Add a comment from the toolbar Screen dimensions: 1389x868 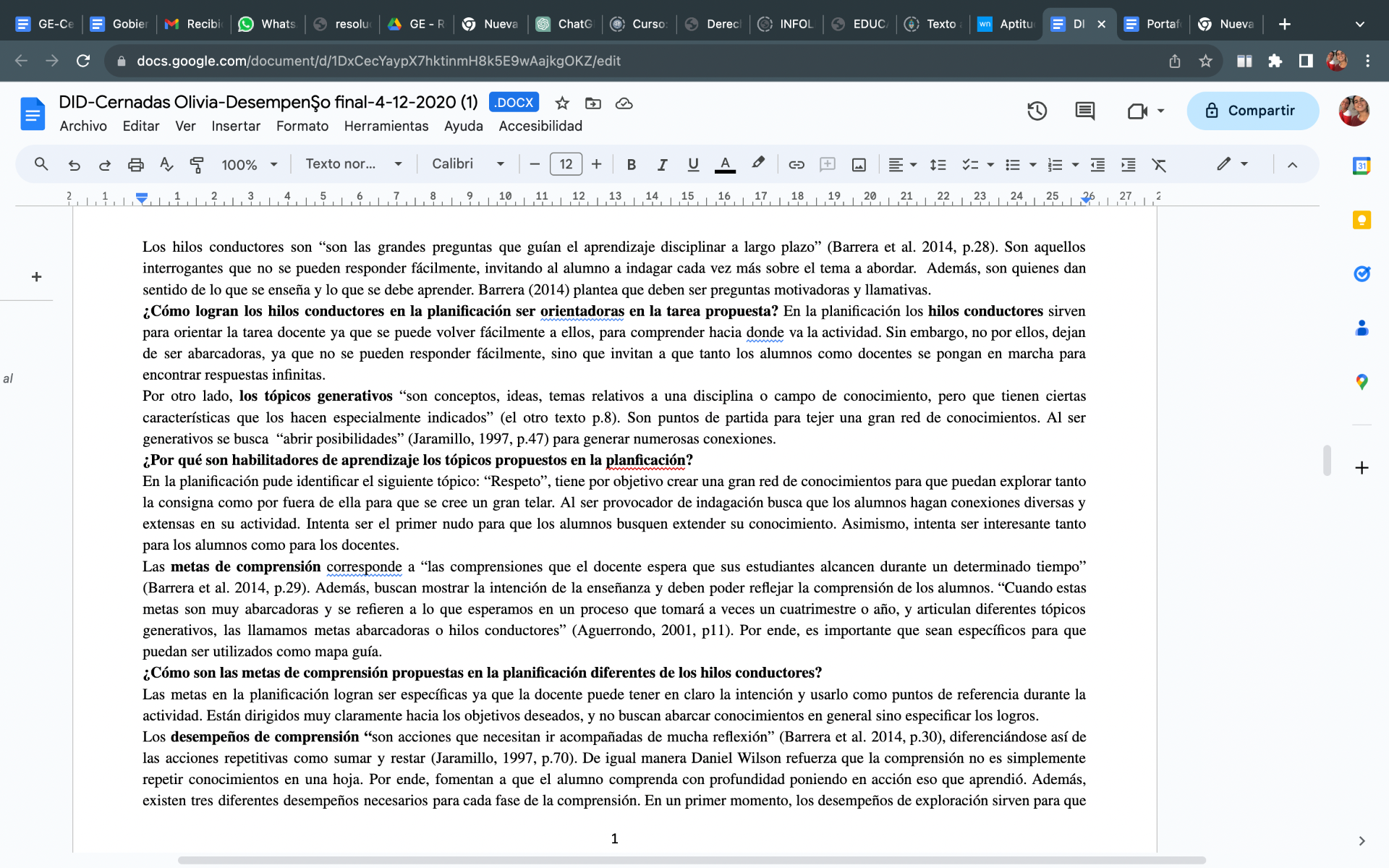click(828, 165)
